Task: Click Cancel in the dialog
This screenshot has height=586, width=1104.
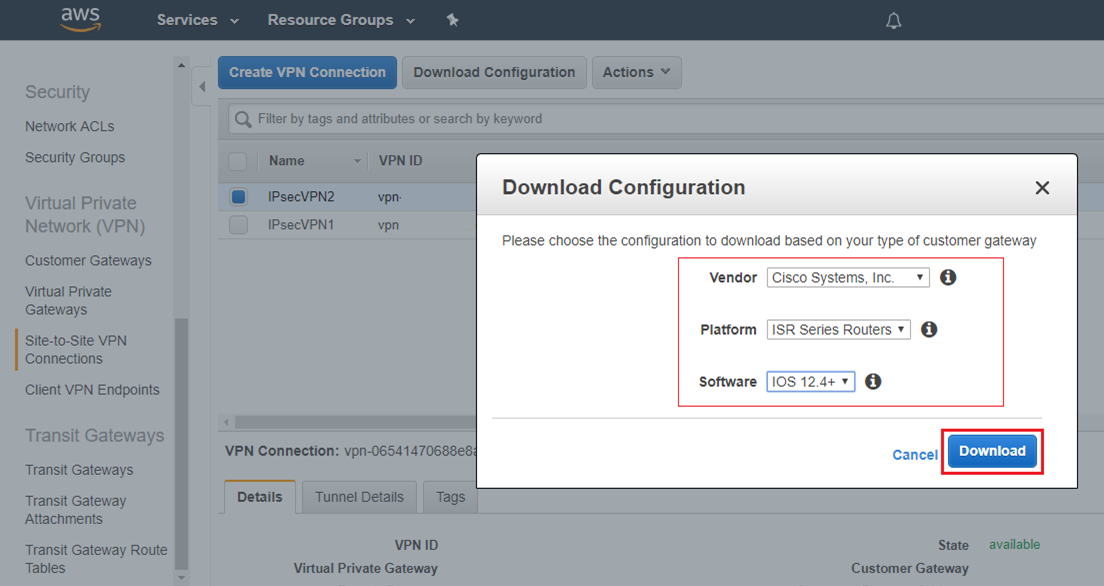Action: (x=915, y=455)
